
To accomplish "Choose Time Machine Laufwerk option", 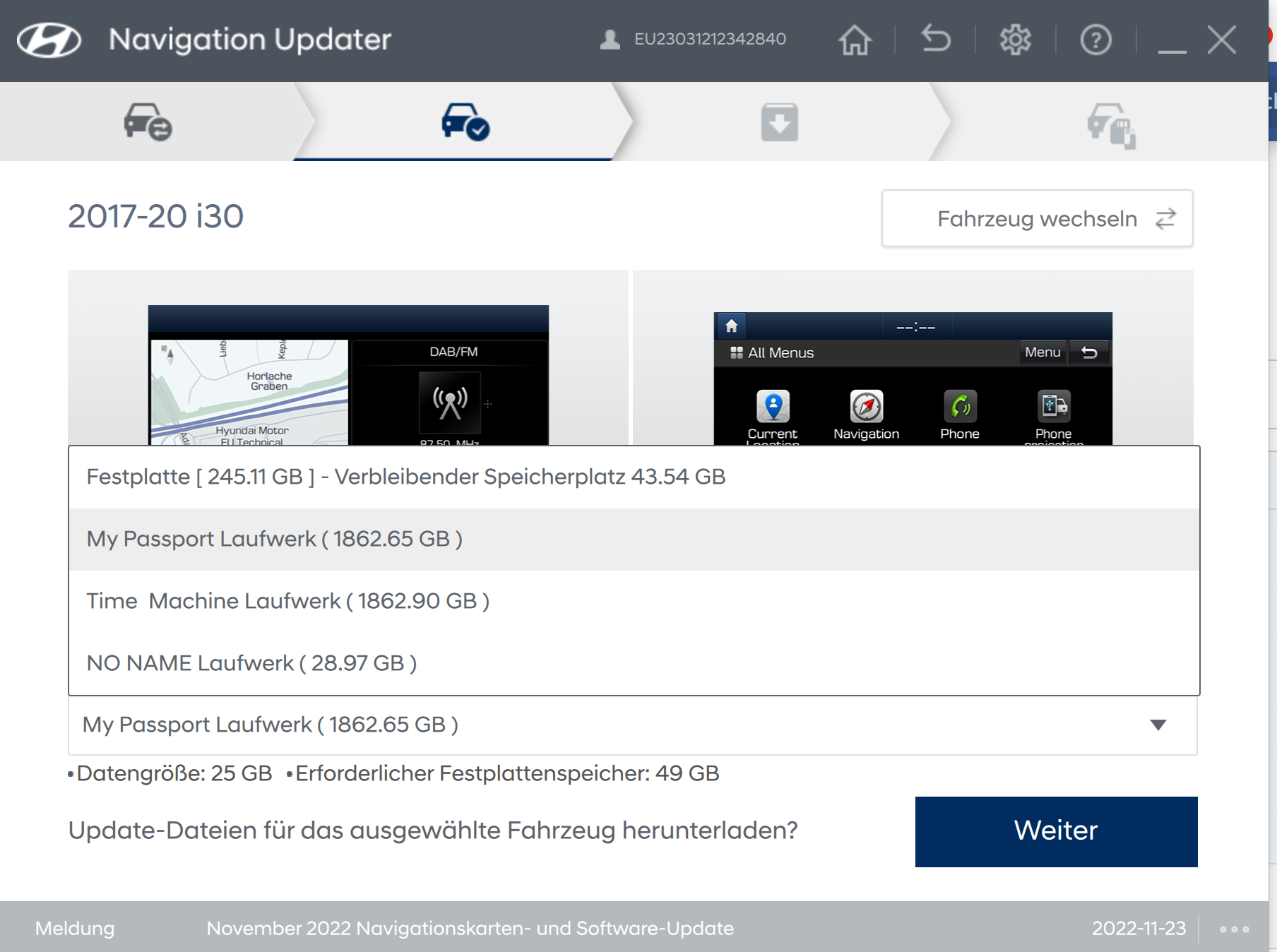I will (x=634, y=601).
